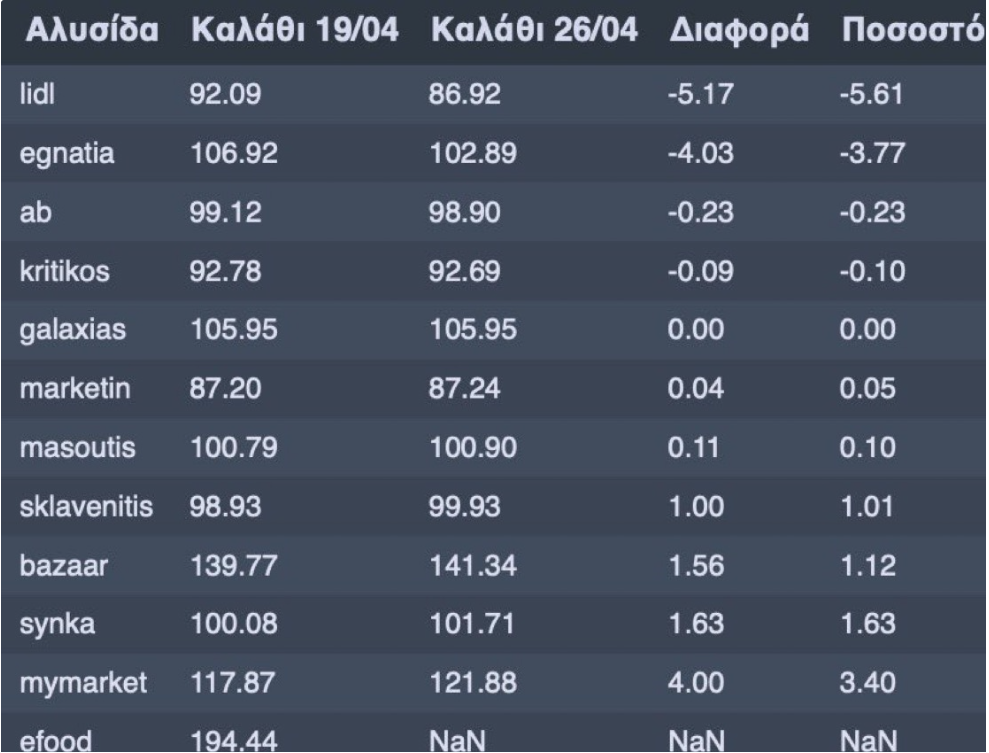
Task: Click the Ποσοστό column header
Action: [x=913, y=30]
